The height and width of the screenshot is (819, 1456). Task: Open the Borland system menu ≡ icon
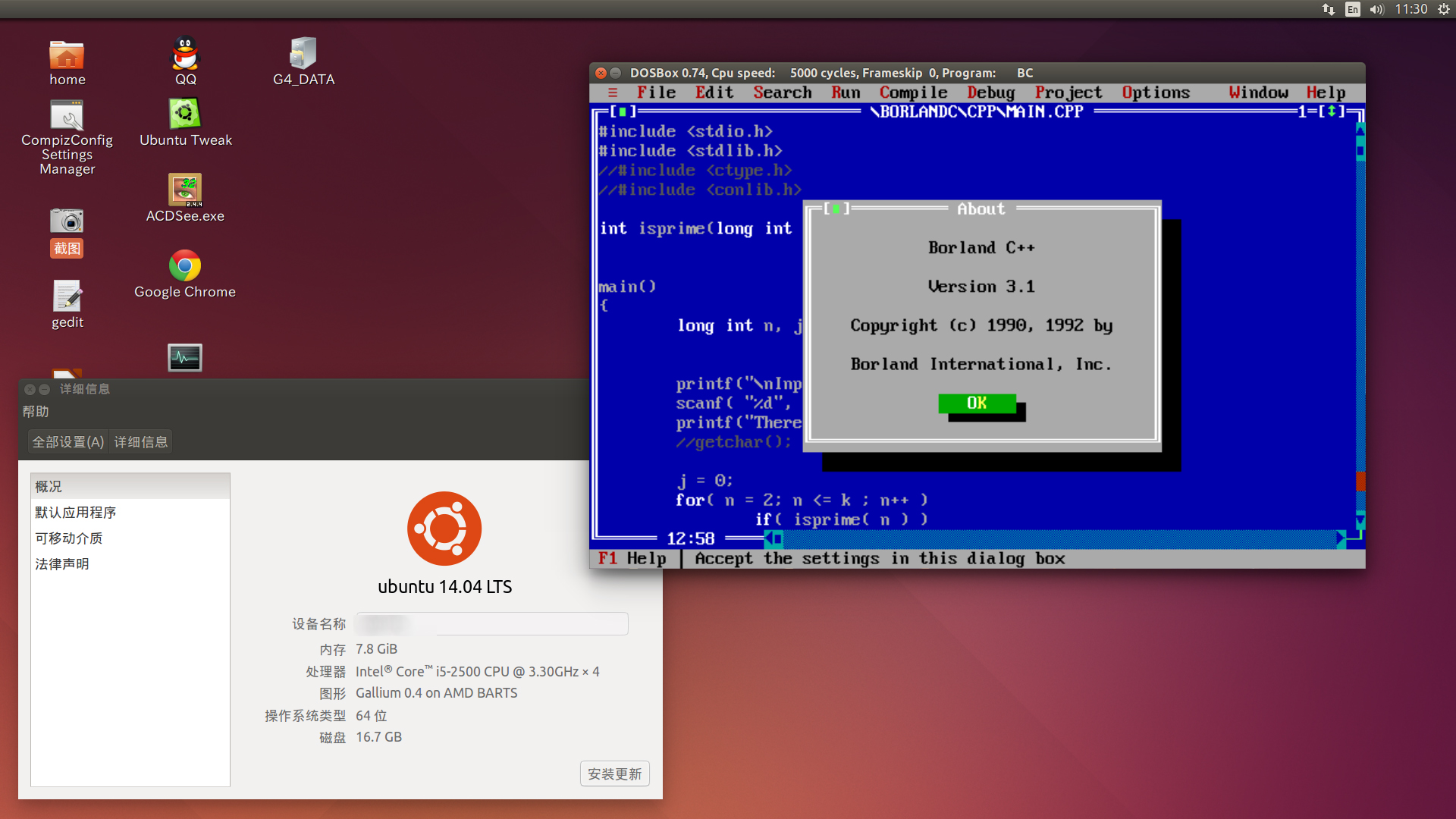pos(613,93)
